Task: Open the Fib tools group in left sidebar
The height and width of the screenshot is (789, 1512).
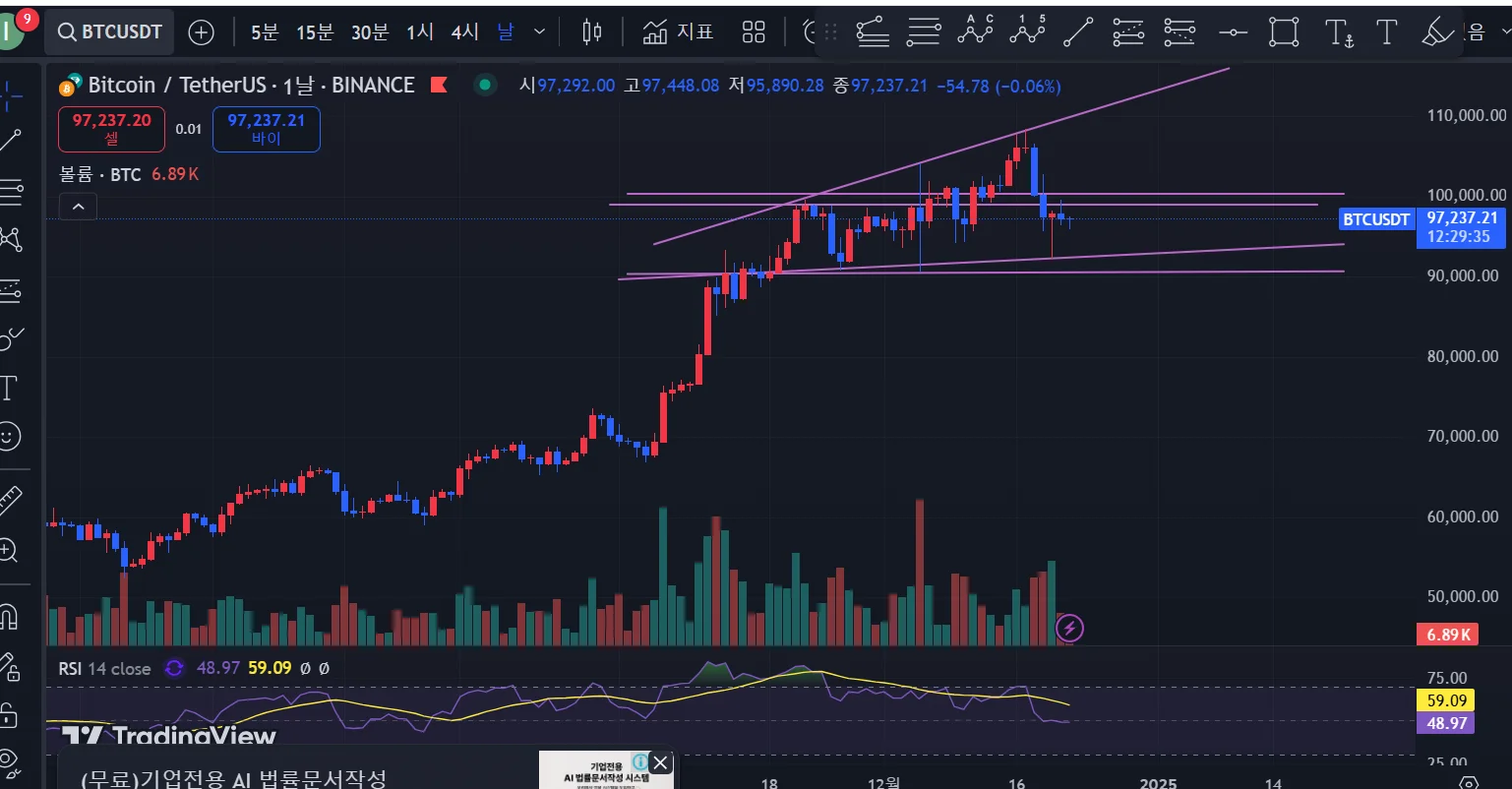Action: 11,192
